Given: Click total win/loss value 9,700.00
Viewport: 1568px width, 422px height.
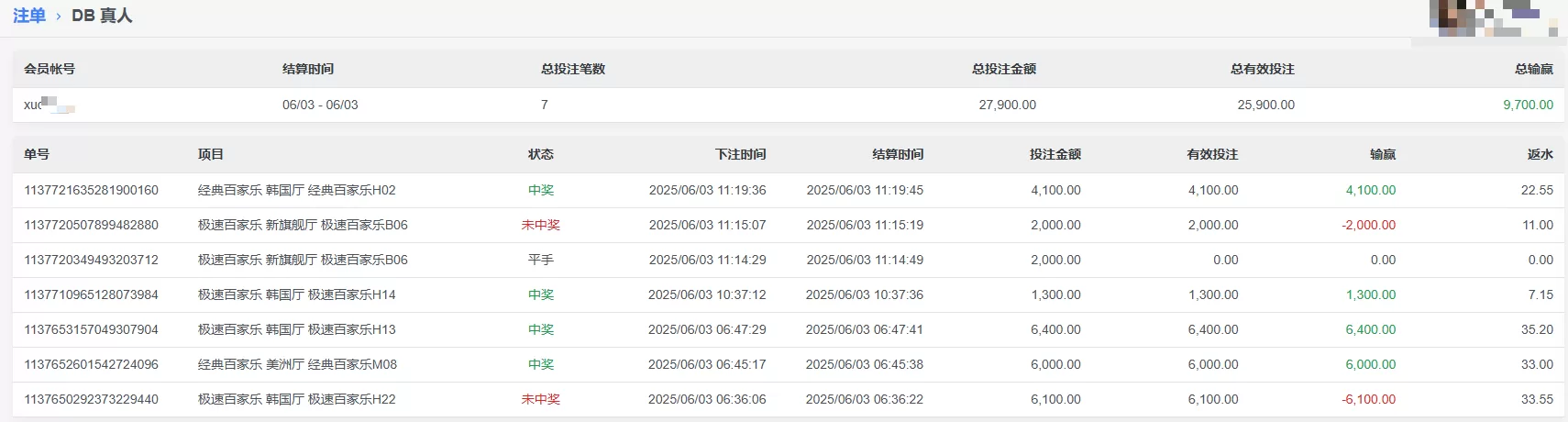Looking at the screenshot, I should 1529,105.
